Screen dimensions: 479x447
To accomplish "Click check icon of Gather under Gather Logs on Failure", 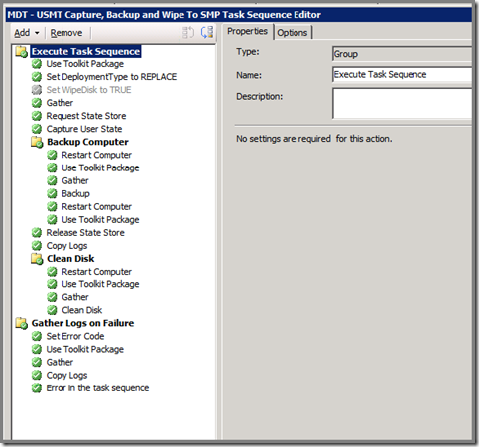I will pyautogui.click(x=37, y=362).
